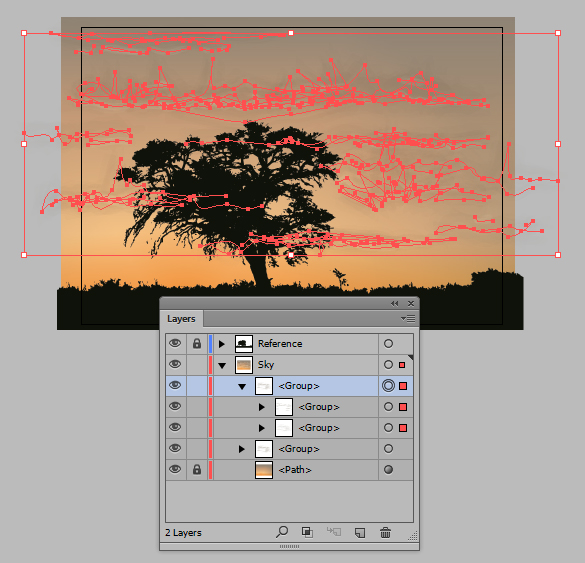Click target circle of the Reference layer

click(x=388, y=344)
